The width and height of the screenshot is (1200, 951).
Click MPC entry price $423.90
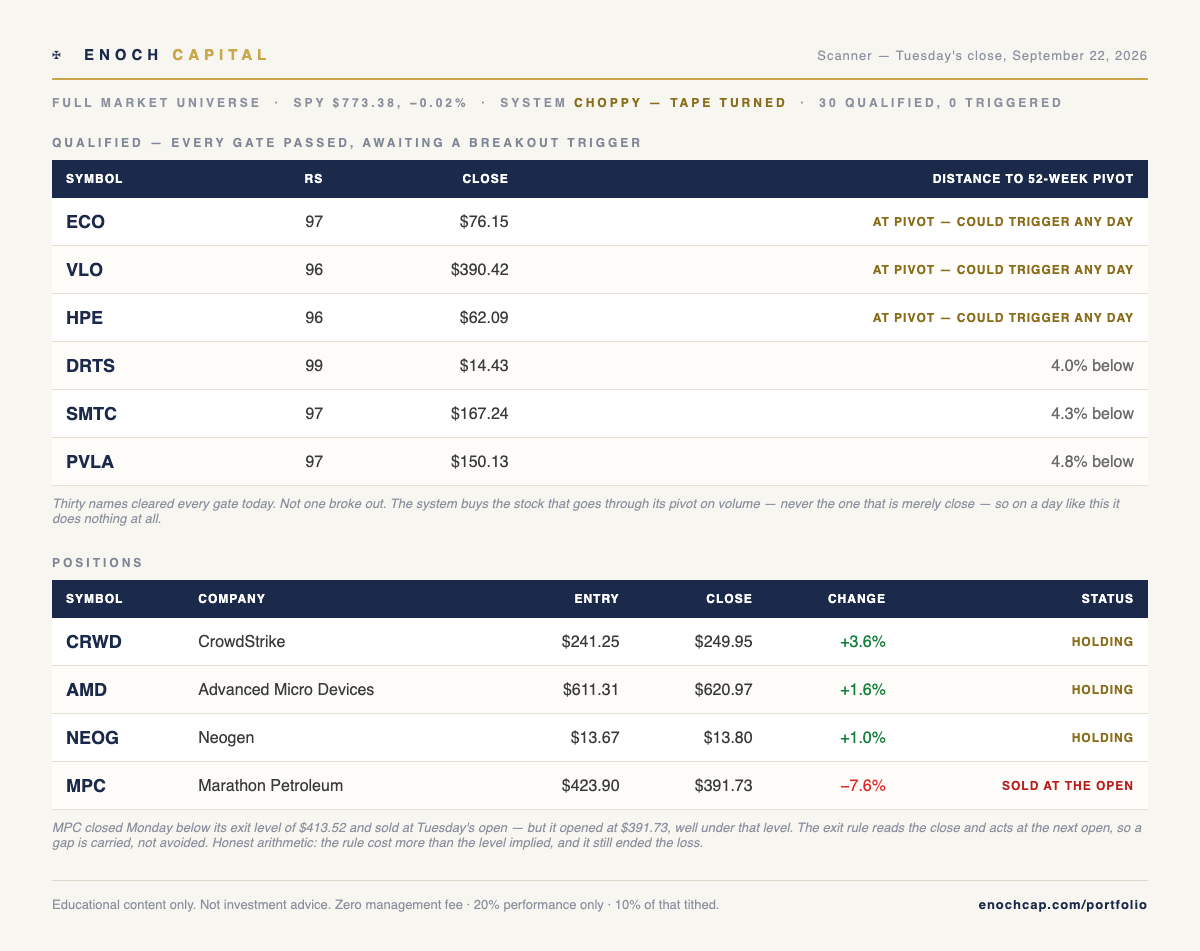coord(590,786)
